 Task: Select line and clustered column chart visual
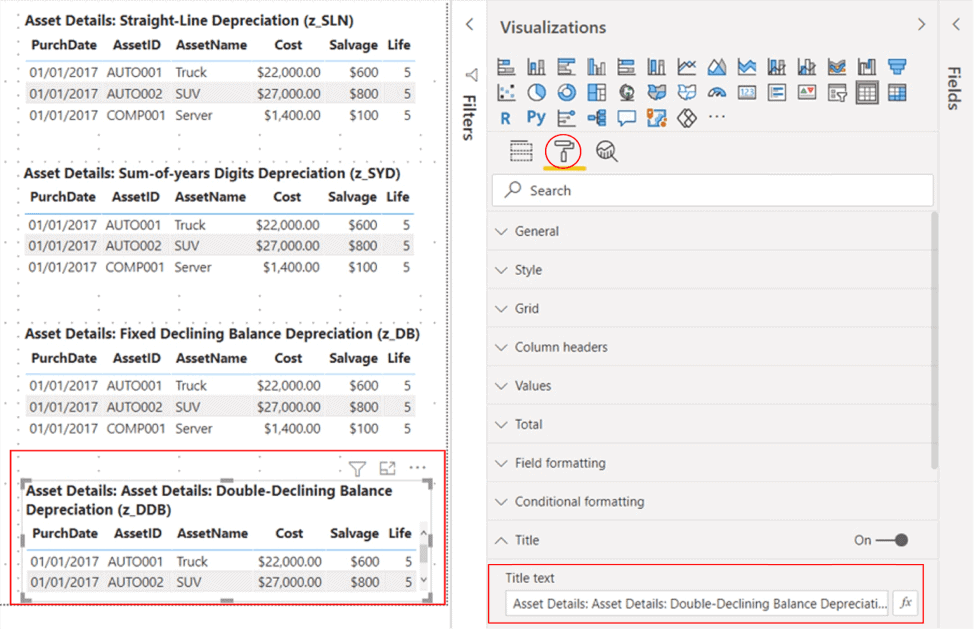point(806,66)
